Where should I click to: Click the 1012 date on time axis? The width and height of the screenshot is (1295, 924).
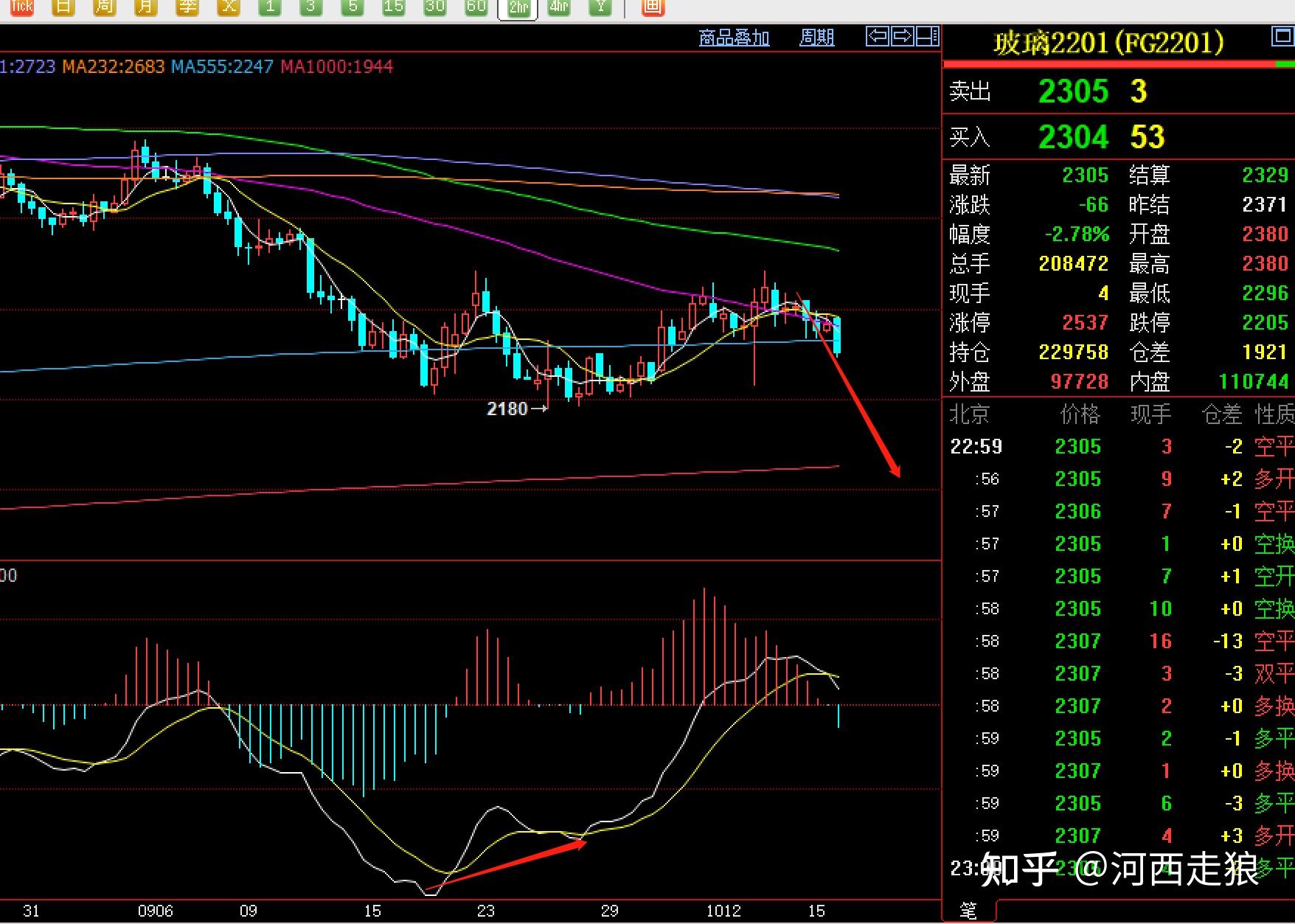click(723, 911)
